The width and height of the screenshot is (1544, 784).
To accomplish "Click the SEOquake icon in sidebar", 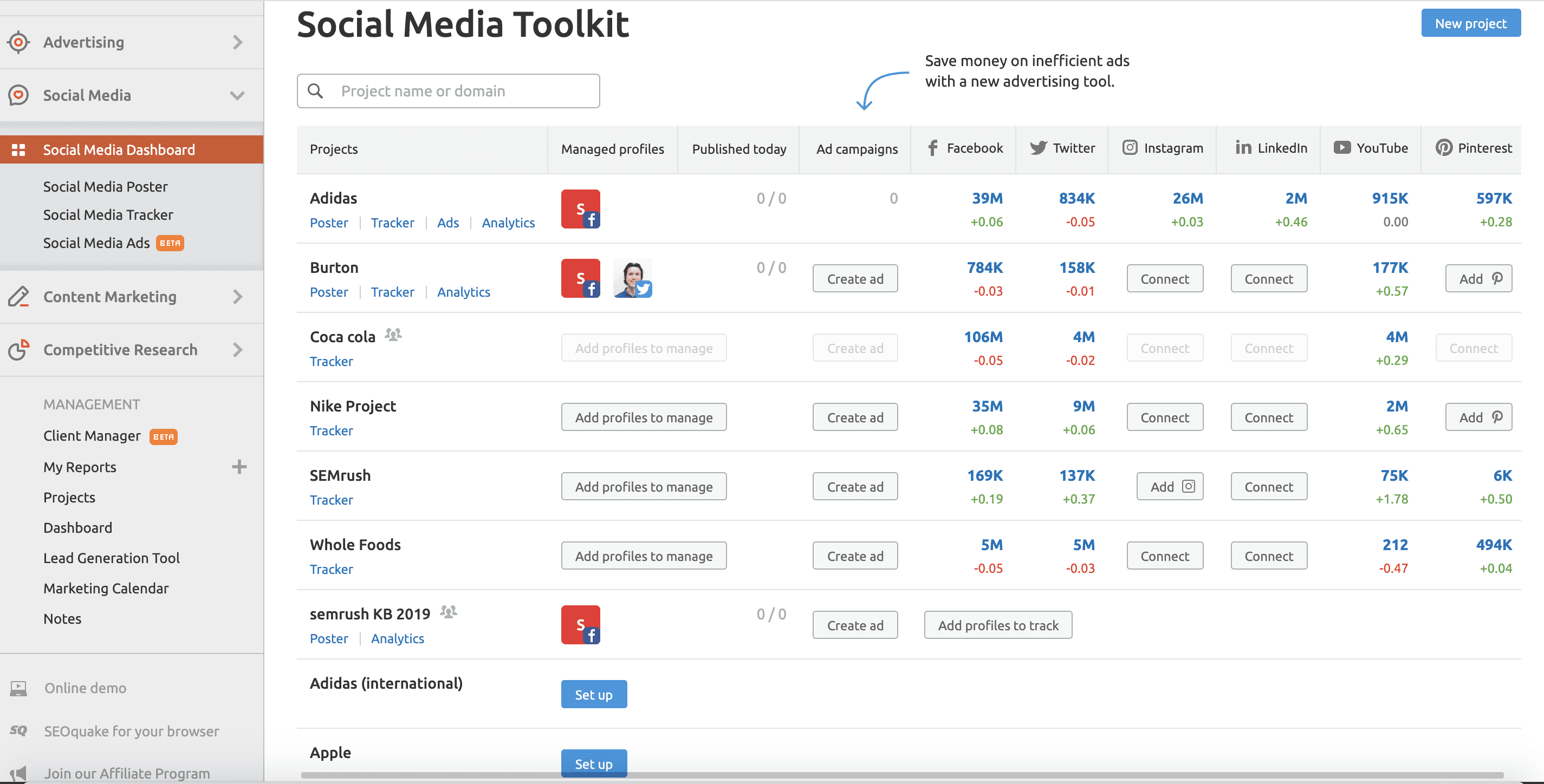I will pos(18,731).
